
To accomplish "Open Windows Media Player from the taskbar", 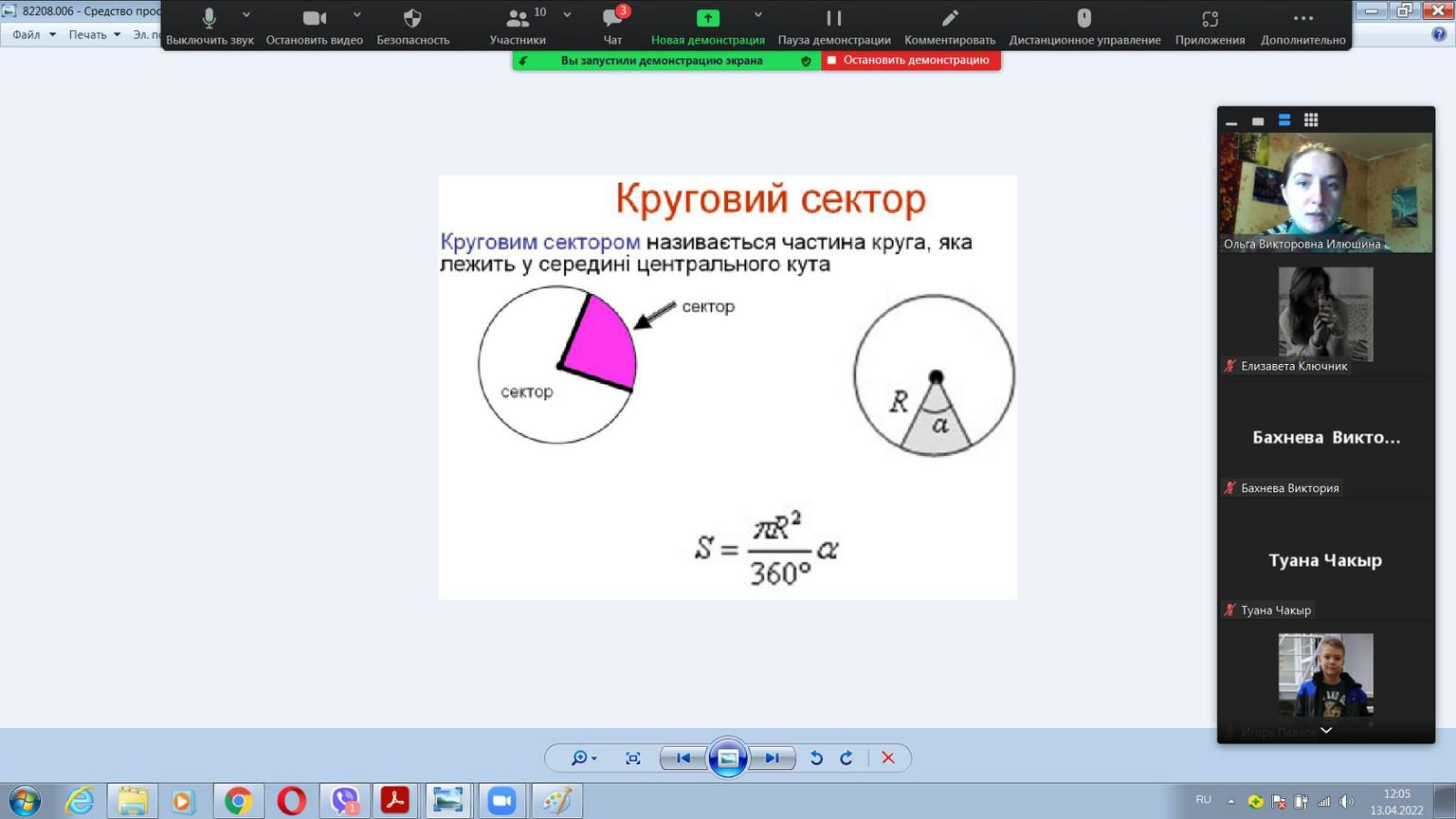I will point(183,801).
